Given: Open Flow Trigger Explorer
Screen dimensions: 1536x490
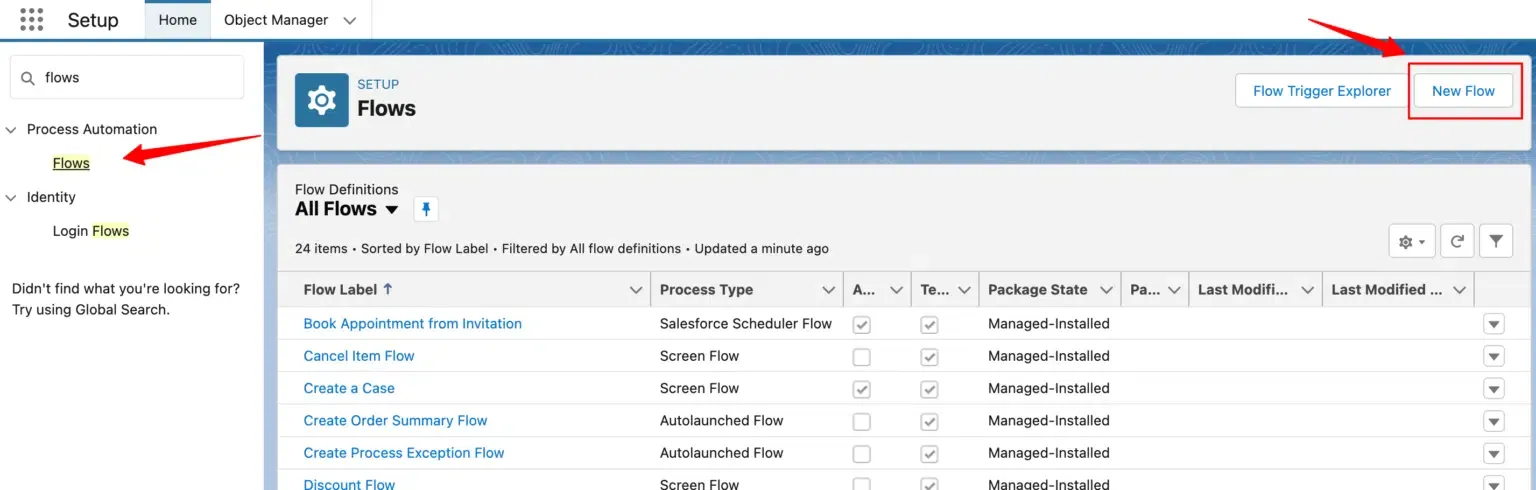Looking at the screenshot, I should pos(1321,91).
